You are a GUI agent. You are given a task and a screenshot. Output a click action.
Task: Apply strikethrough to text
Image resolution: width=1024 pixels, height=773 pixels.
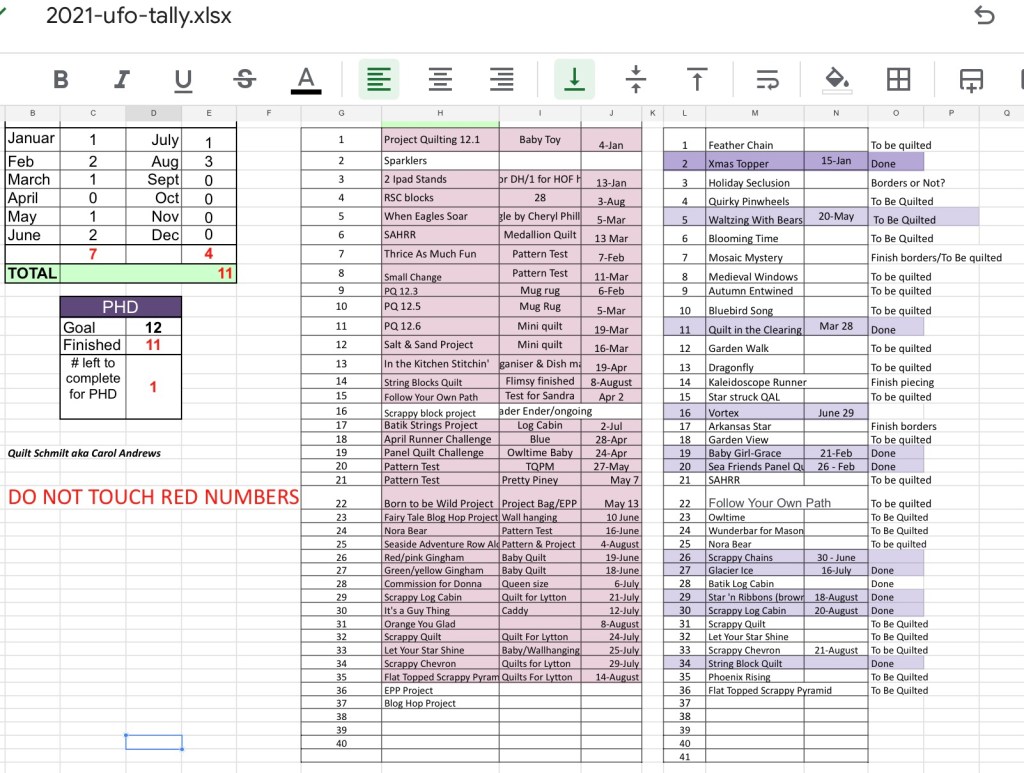pyautogui.click(x=245, y=79)
